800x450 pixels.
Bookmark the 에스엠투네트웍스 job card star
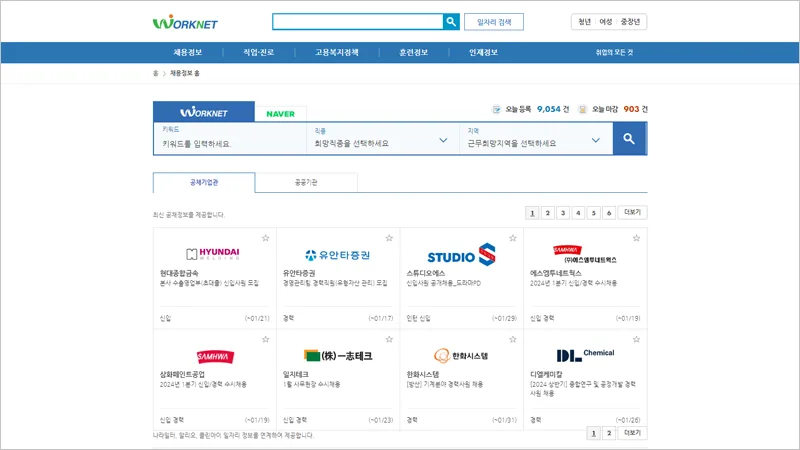tap(636, 238)
